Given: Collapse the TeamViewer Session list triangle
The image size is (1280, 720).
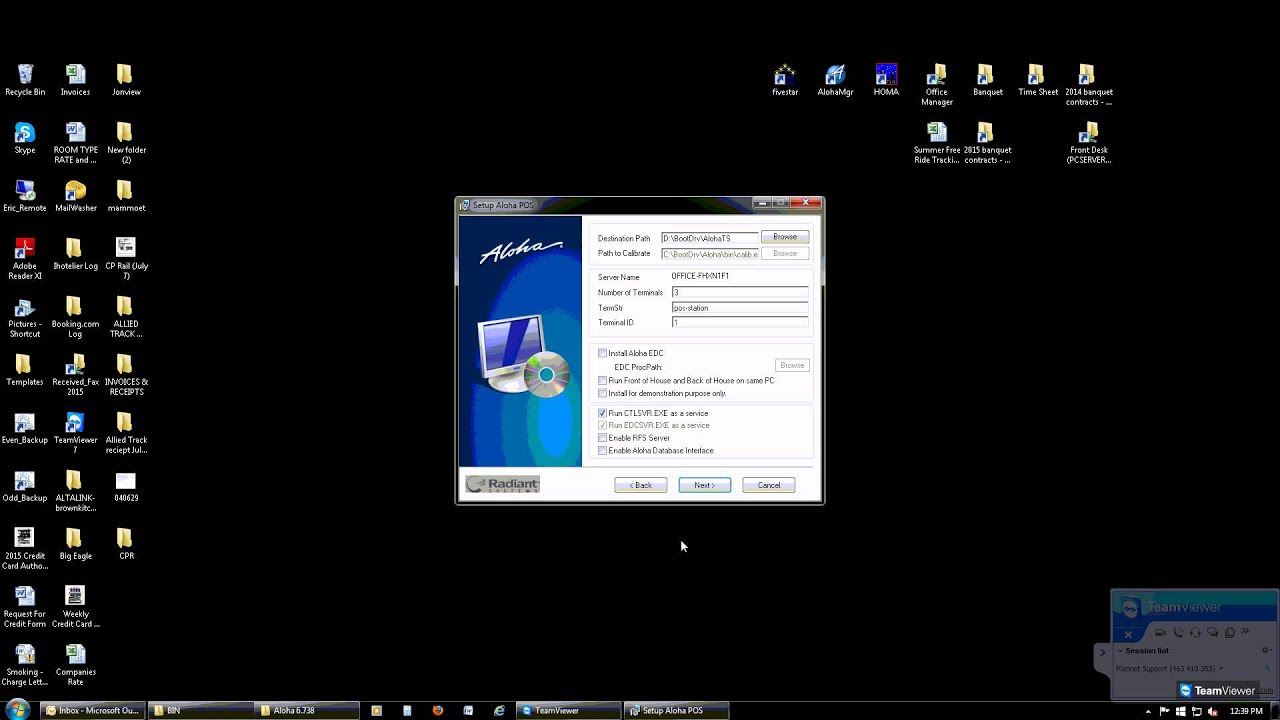Looking at the screenshot, I should (x=1120, y=651).
